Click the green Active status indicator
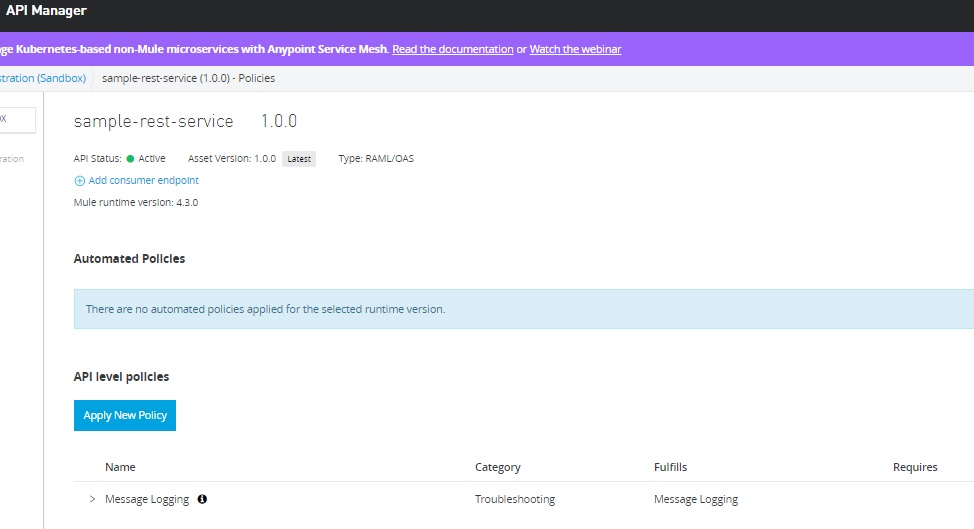974x529 pixels. coord(130,158)
